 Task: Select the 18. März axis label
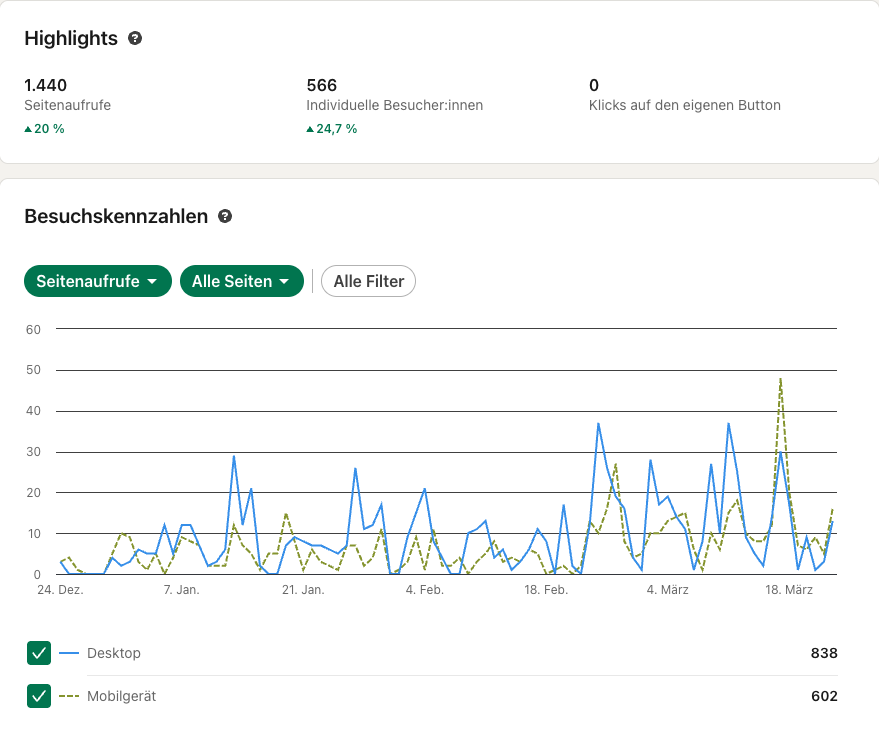pos(789,590)
